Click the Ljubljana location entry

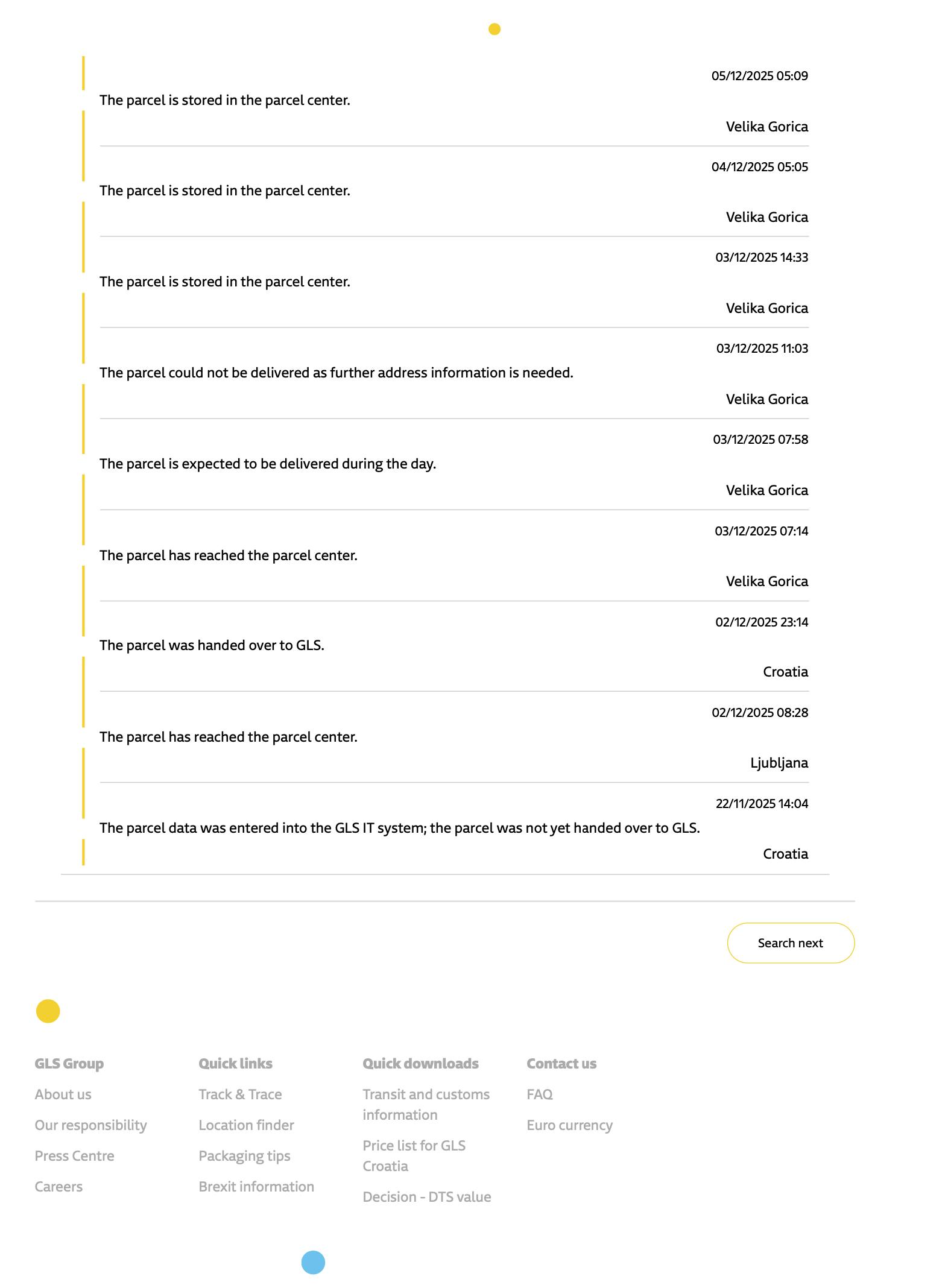[779, 763]
